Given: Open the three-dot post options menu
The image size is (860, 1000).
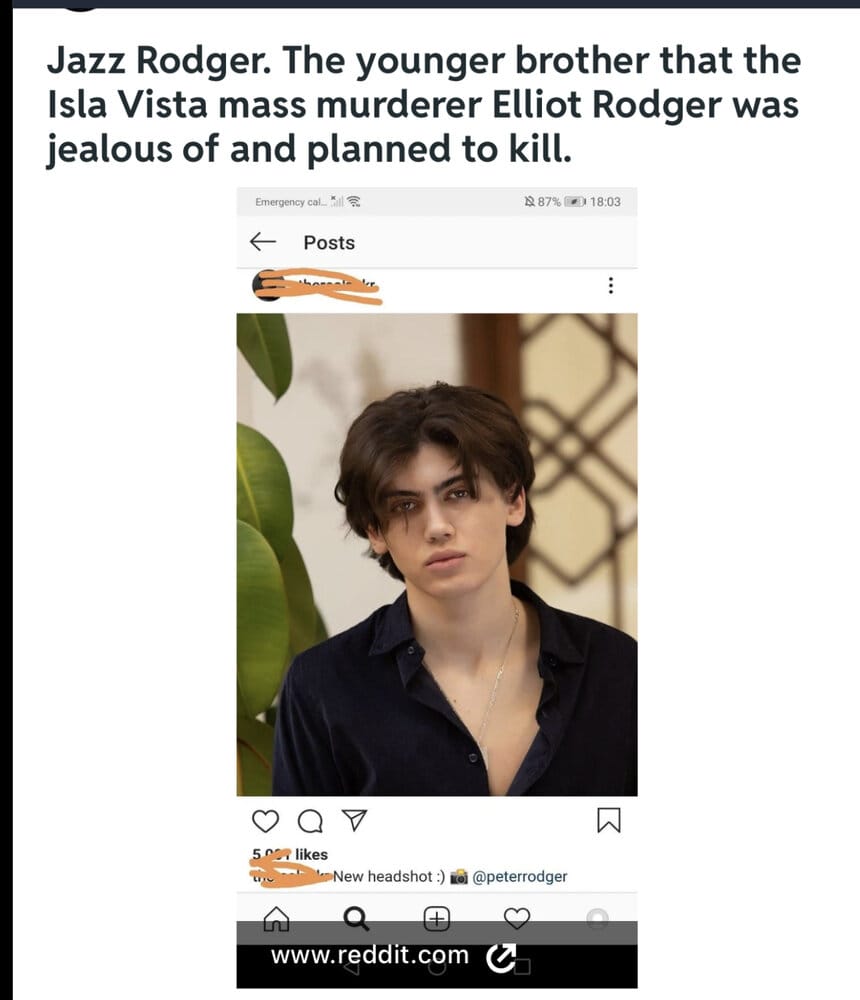Looking at the screenshot, I should click(x=611, y=285).
